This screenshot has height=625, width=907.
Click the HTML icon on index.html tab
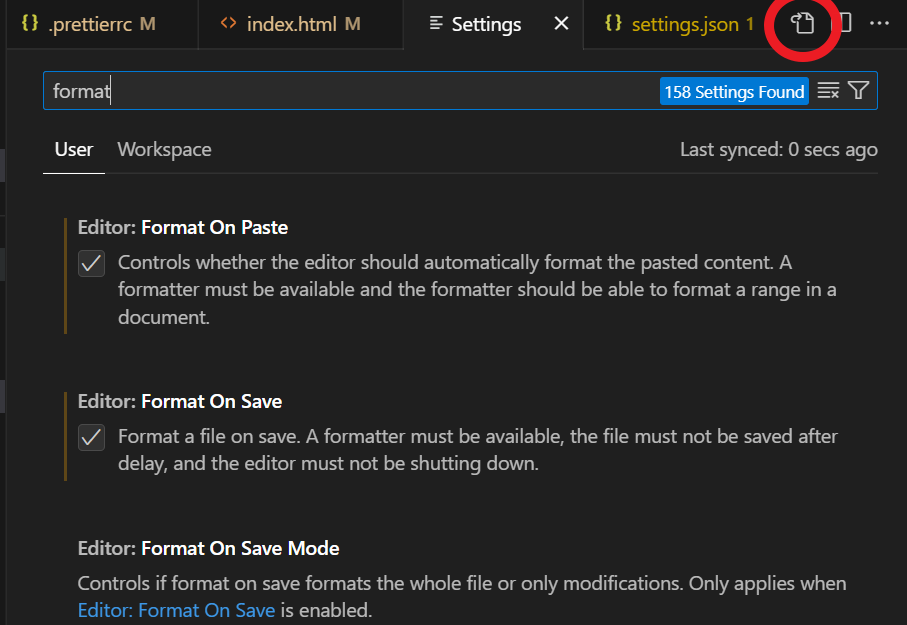click(x=228, y=24)
